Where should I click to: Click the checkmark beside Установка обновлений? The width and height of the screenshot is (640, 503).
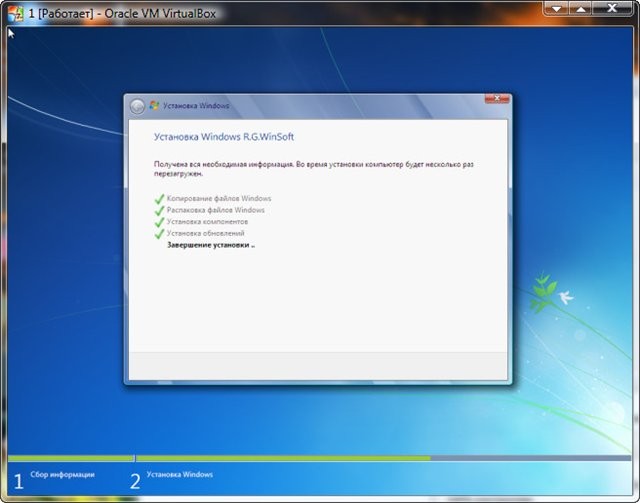[160, 234]
